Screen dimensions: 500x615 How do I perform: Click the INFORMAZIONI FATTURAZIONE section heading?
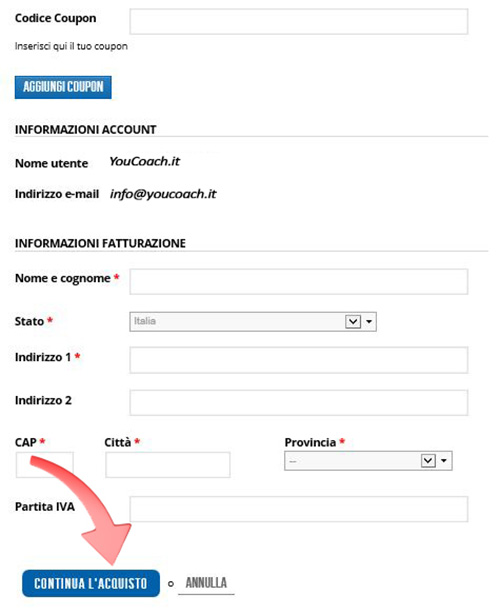(100, 243)
